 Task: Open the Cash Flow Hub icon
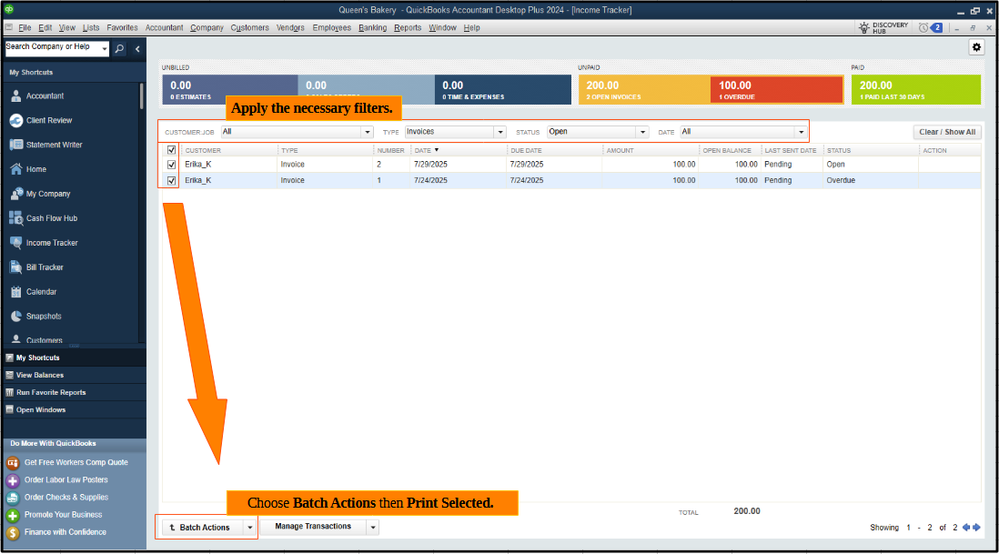tap(17, 218)
